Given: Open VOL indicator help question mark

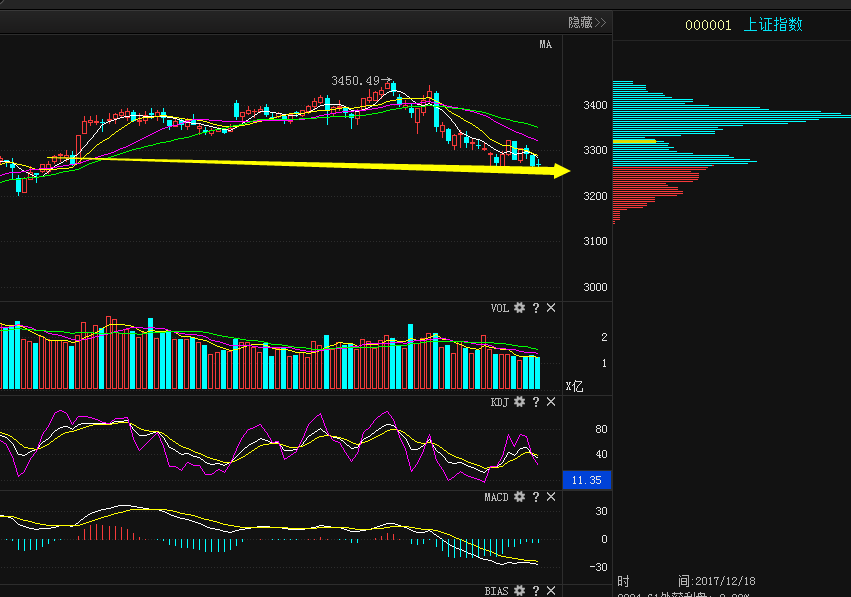Looking at the screenshot, I should 536,308.
